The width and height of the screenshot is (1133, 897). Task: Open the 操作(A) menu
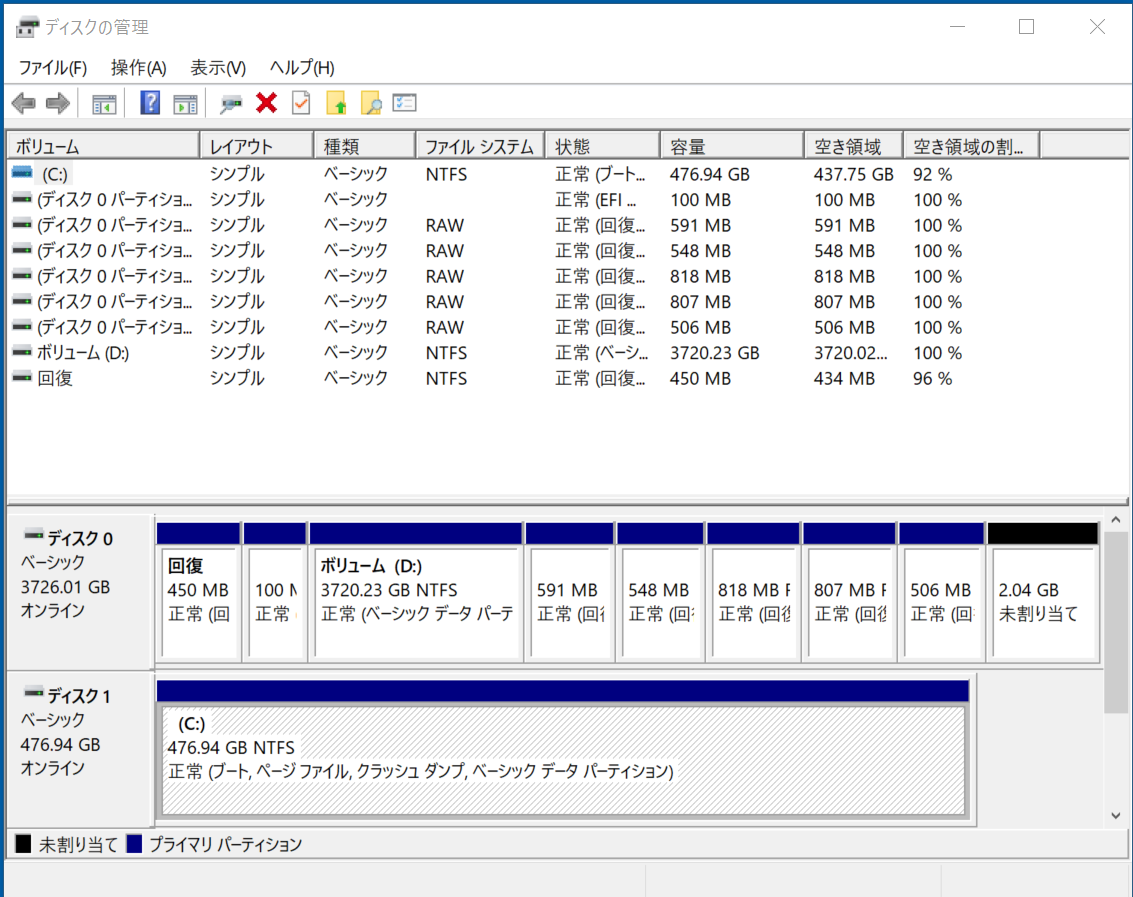pyautogui.click(x=138, y=68)
